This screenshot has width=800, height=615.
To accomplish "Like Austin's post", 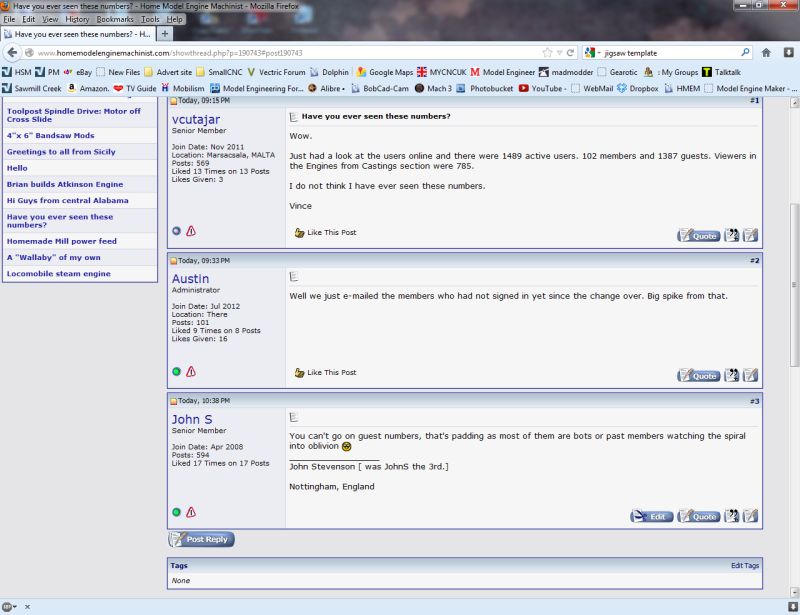I will (326, 373).
